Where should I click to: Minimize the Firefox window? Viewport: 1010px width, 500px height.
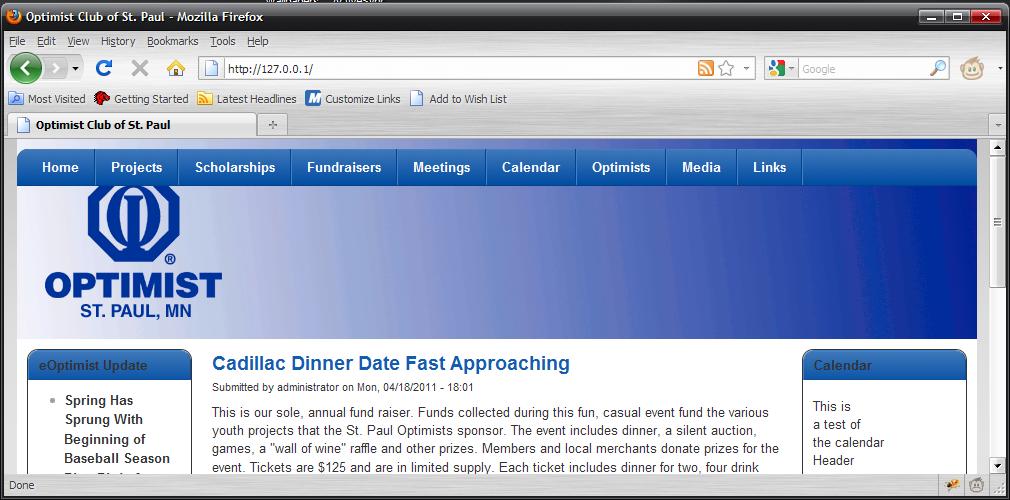pos(931,17)
